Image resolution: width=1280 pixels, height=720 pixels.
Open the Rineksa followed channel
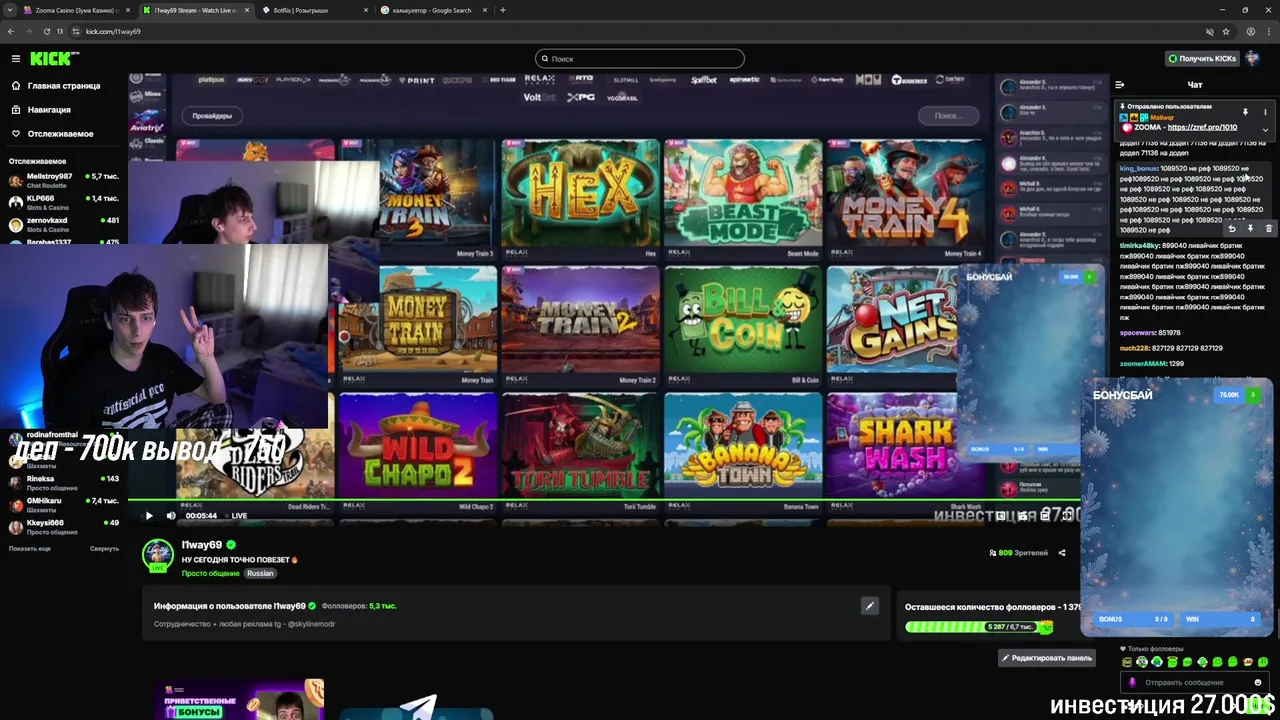(x=64, y=482)
